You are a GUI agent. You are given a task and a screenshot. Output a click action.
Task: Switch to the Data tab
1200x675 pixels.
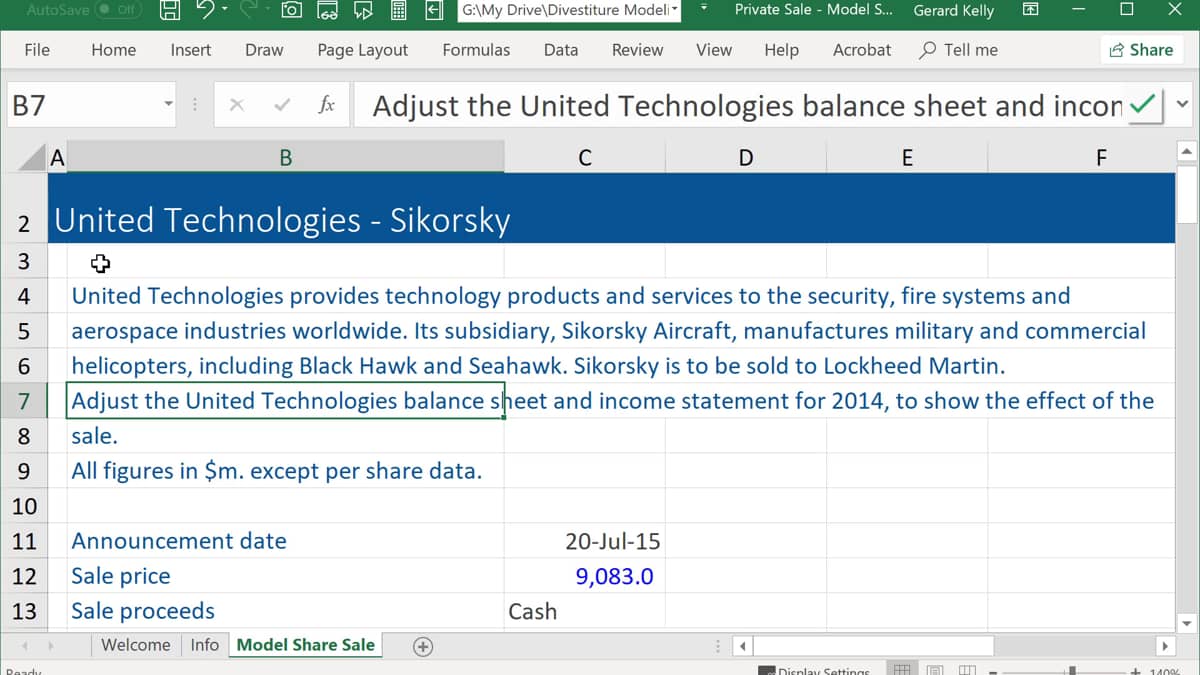coord(561,50)
